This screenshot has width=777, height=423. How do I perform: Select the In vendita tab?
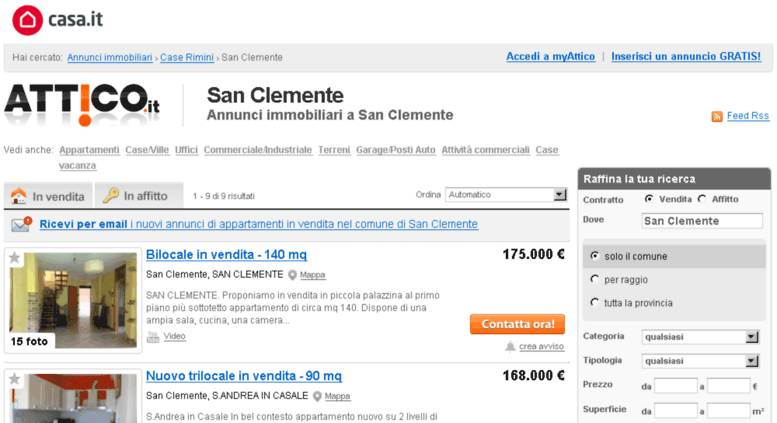tap(48, 196)
